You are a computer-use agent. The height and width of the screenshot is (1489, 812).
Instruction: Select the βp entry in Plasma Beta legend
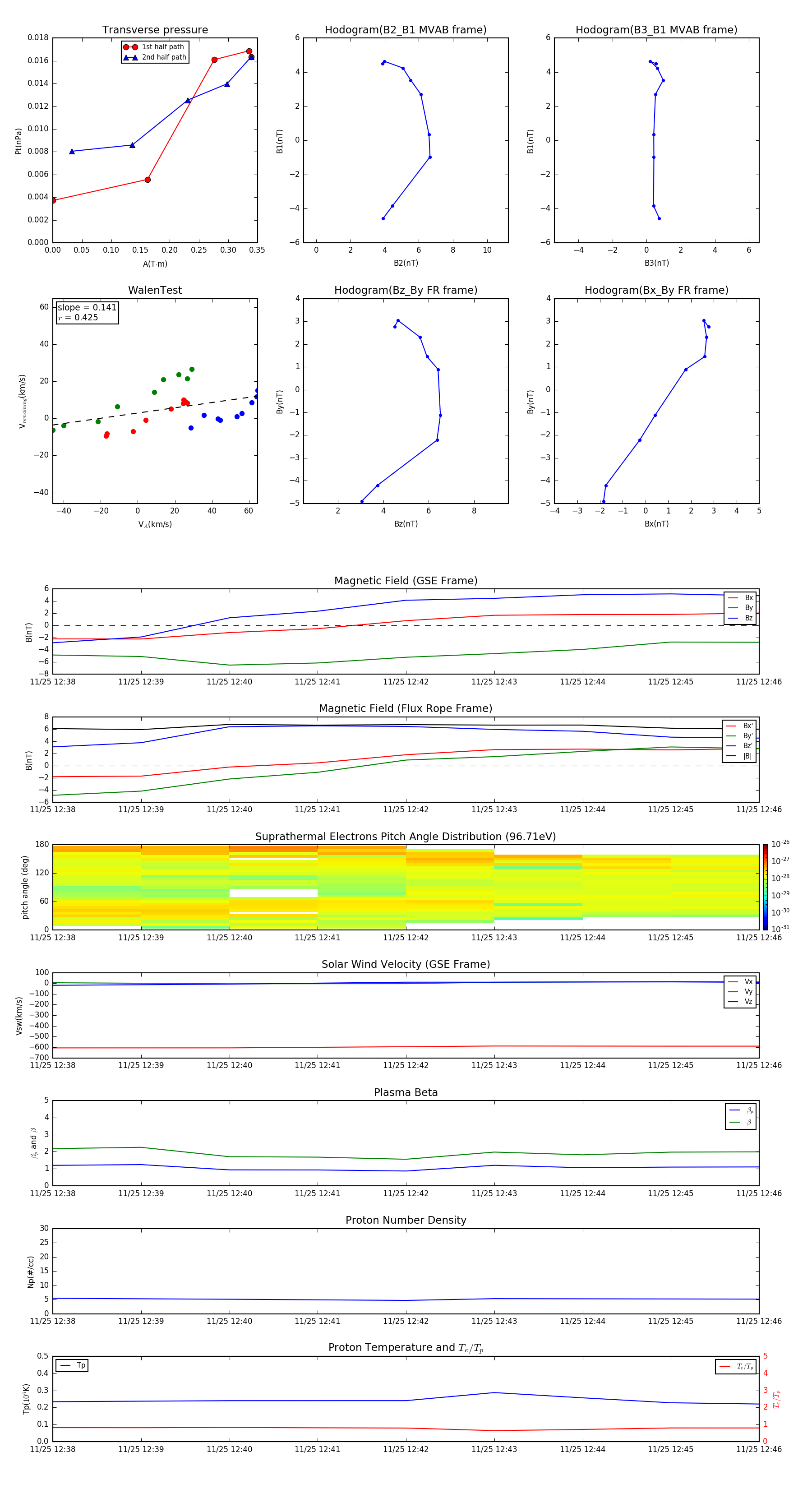(x=741, y=1110)
